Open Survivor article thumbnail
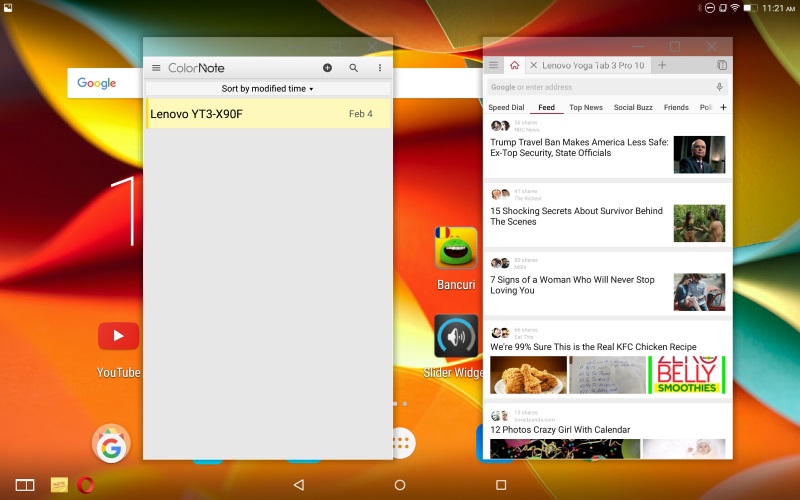The height and width of the screenshot is (500, 800). click(x=699, y=223)
